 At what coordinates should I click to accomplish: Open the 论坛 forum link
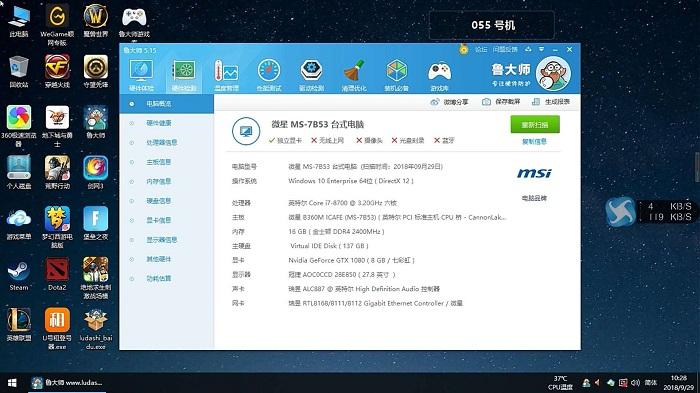click(481, 50)
